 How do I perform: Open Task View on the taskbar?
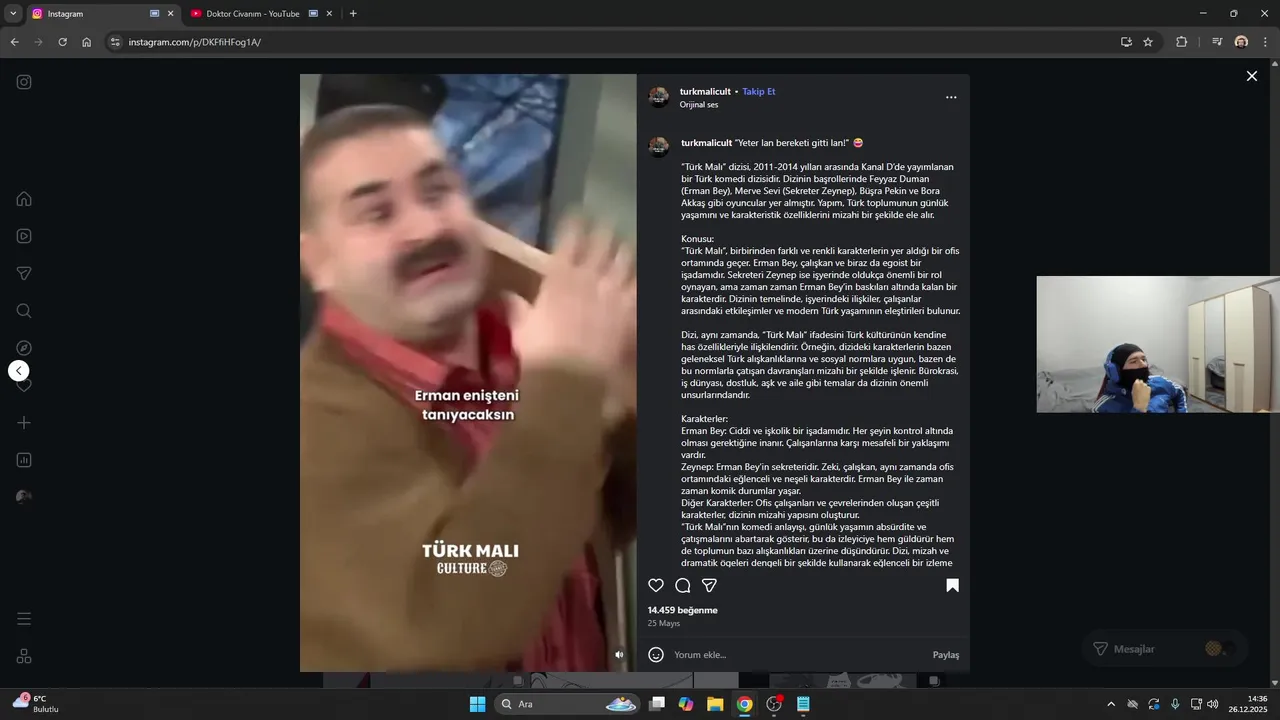click(x=657, y=704)
